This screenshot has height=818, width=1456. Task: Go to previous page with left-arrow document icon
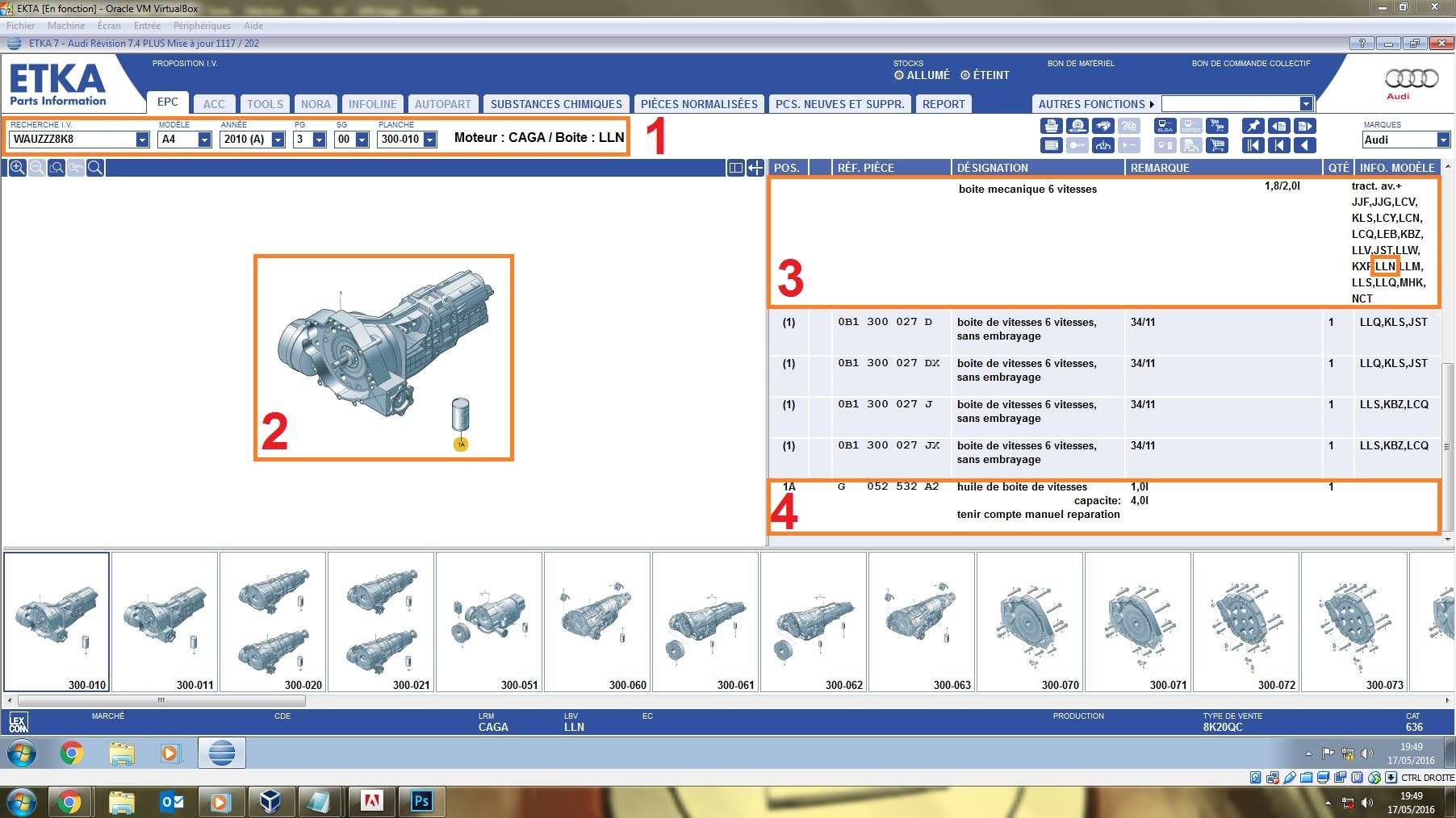tap(1278, 126)
